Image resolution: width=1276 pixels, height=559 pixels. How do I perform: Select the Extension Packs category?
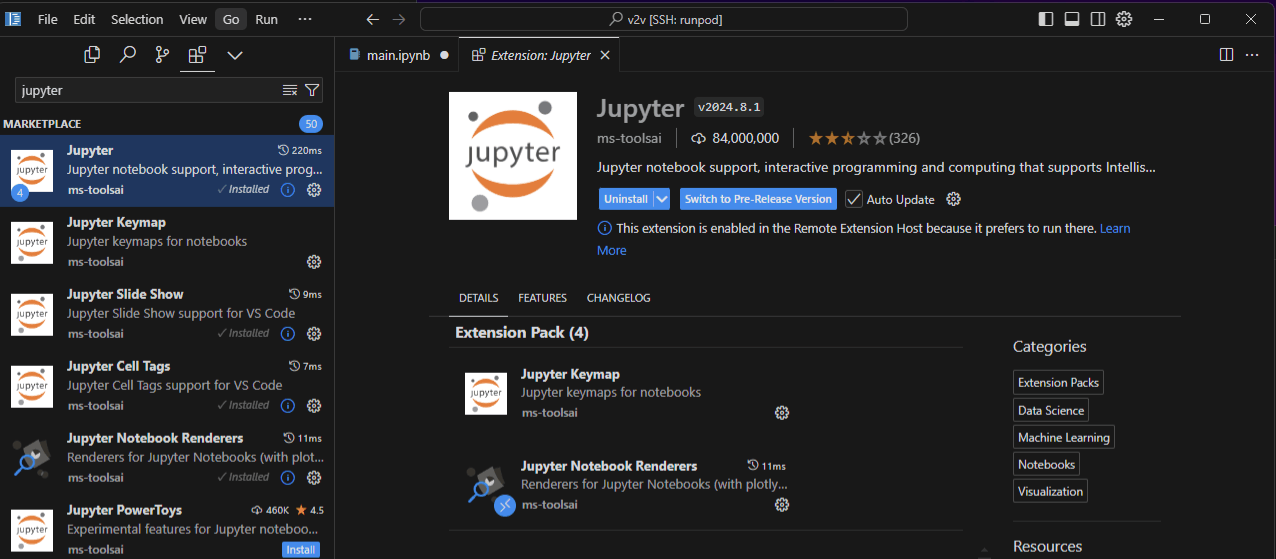[x=1058, y=382]
